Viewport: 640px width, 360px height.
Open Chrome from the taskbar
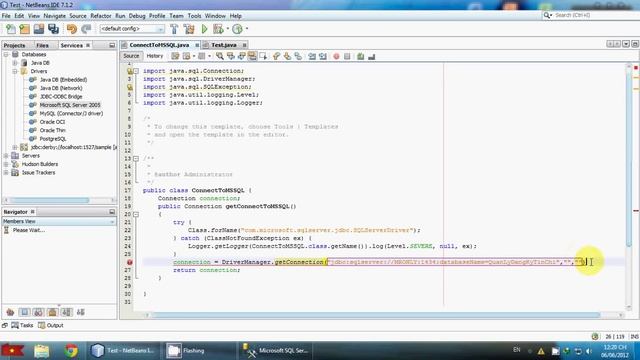pos(70,351)
